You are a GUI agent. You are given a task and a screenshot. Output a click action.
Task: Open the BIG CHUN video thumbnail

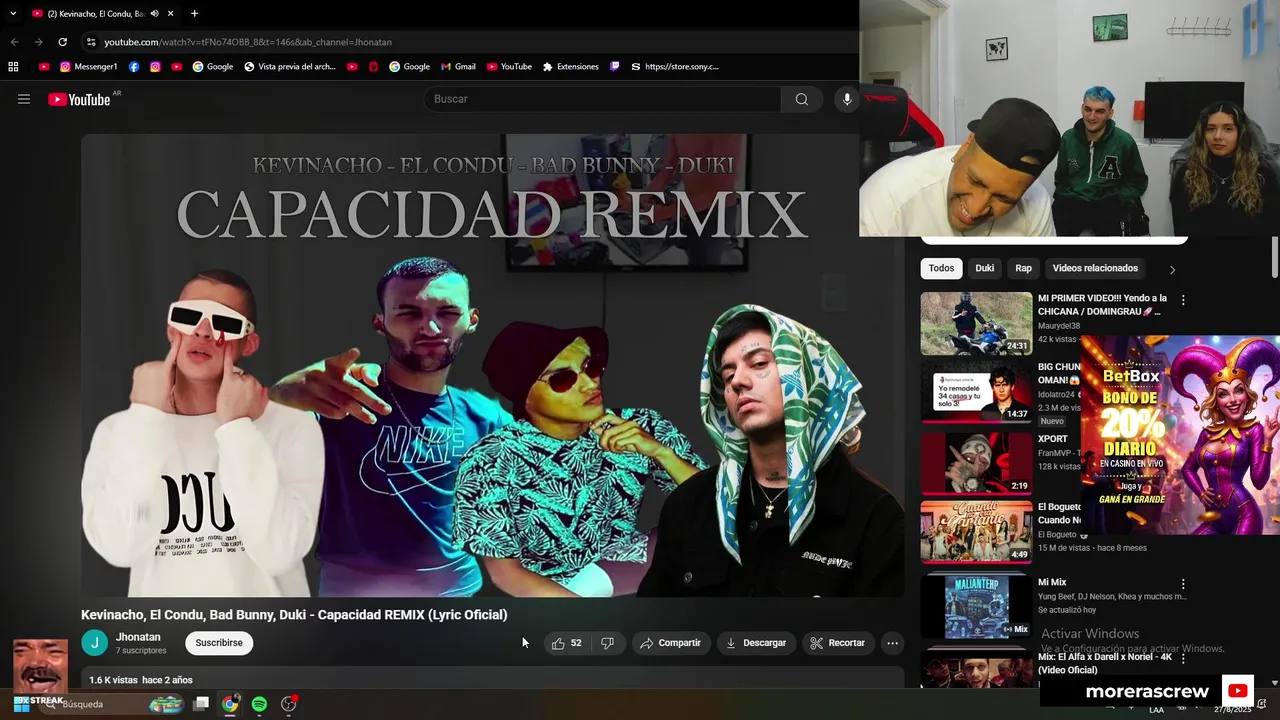click(x=976, y=393)
